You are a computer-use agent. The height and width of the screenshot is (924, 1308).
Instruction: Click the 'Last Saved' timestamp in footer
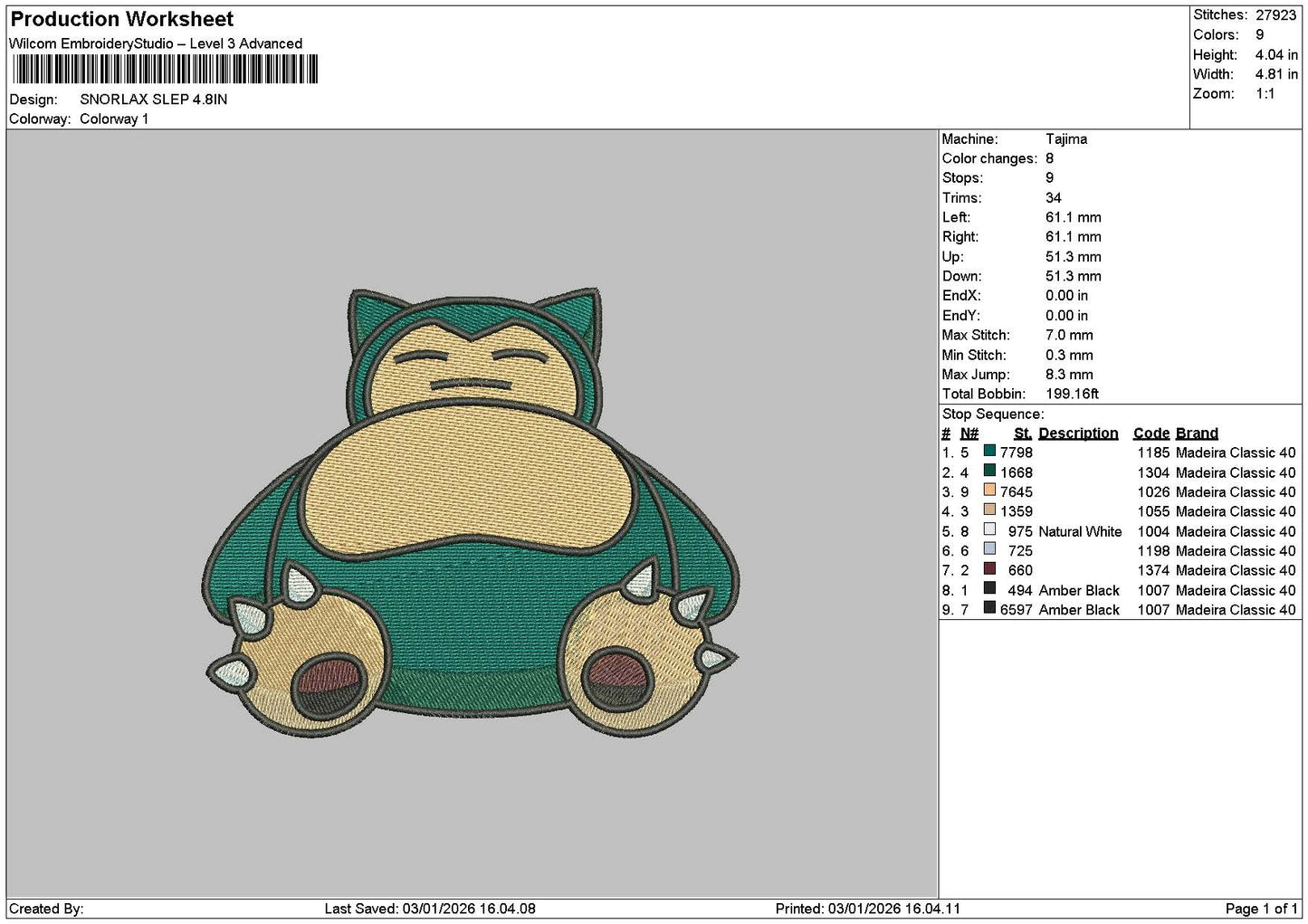coord(430,909)
